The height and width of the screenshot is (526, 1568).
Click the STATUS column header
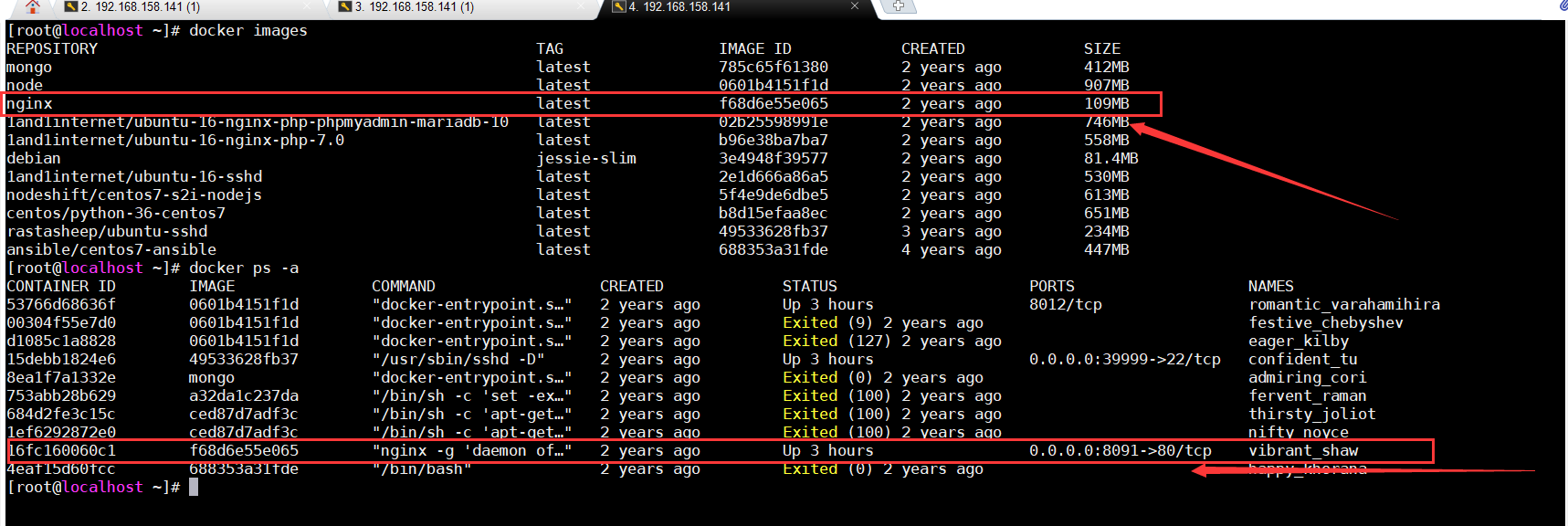pyautogui.click(x=810, y=287)
